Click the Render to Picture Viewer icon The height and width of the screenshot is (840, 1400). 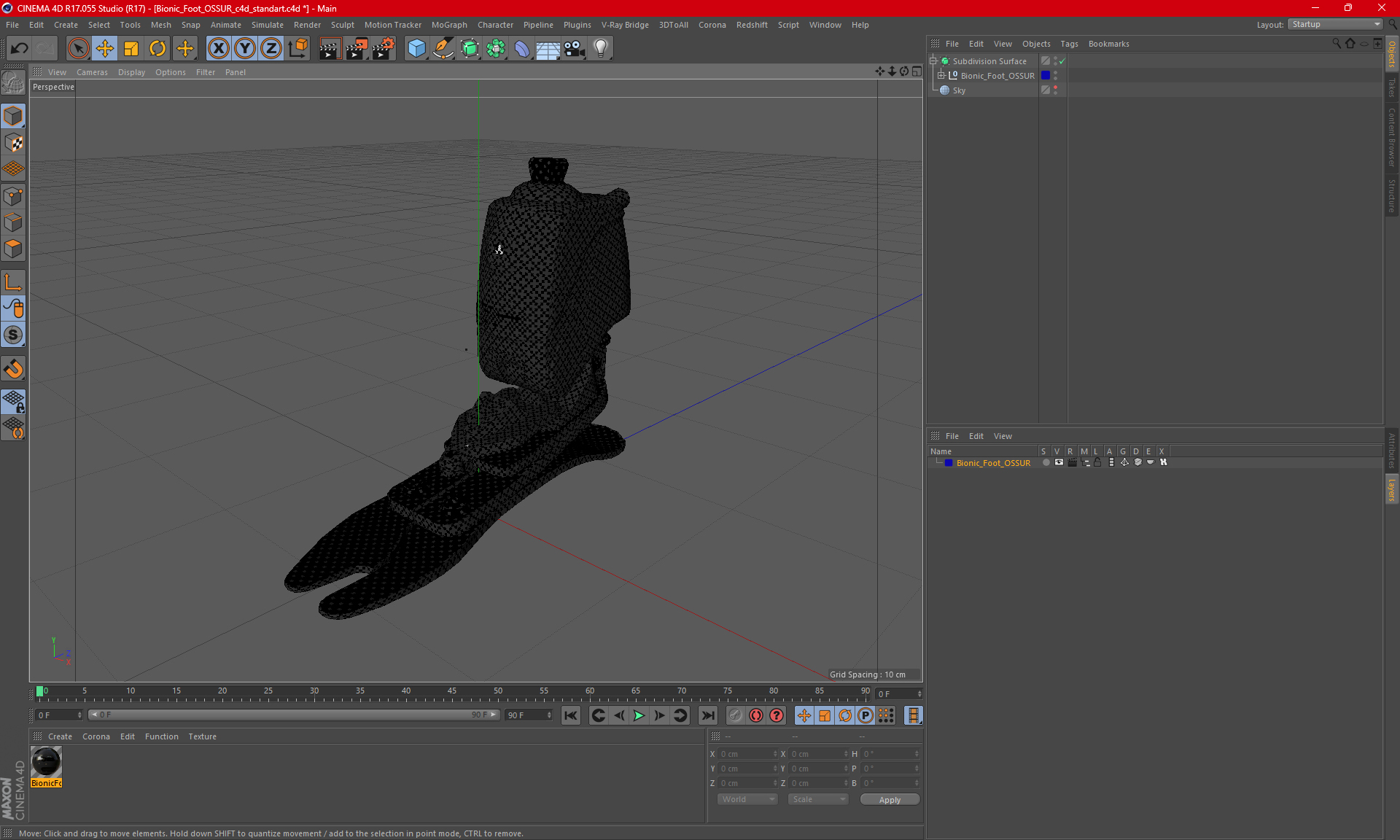(x=357, y=49)
